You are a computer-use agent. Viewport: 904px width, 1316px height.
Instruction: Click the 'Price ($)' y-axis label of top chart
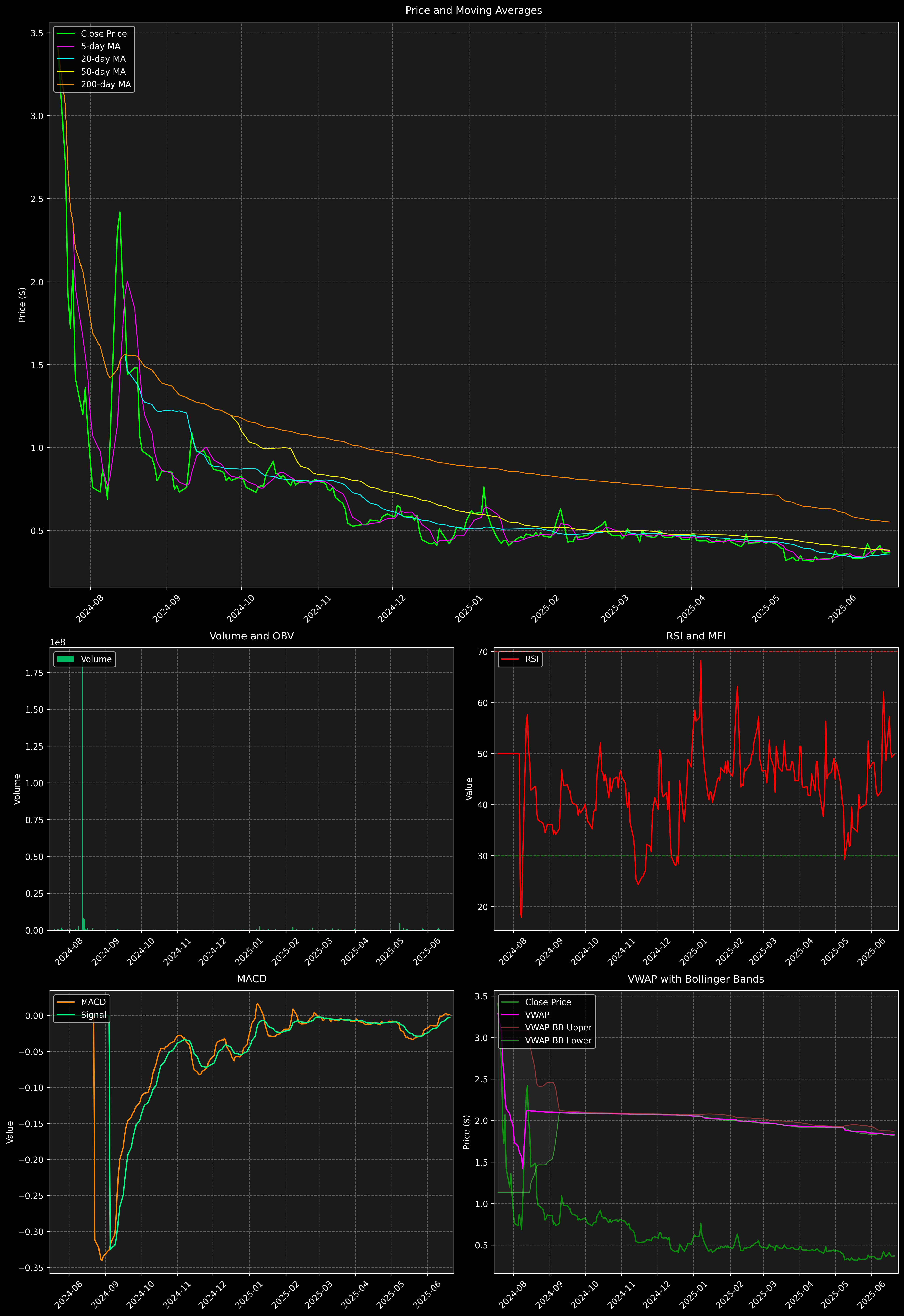pyautogui.click(x=22, y=305)
